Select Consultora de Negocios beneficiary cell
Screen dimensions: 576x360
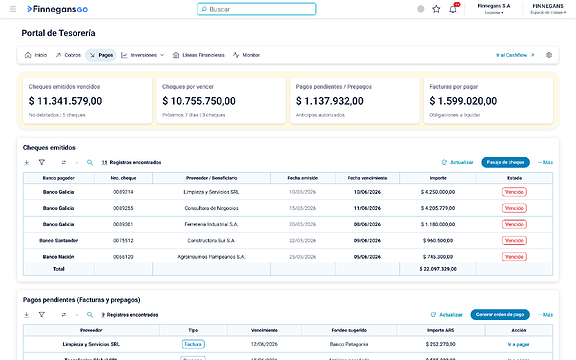tap(211, 208)
